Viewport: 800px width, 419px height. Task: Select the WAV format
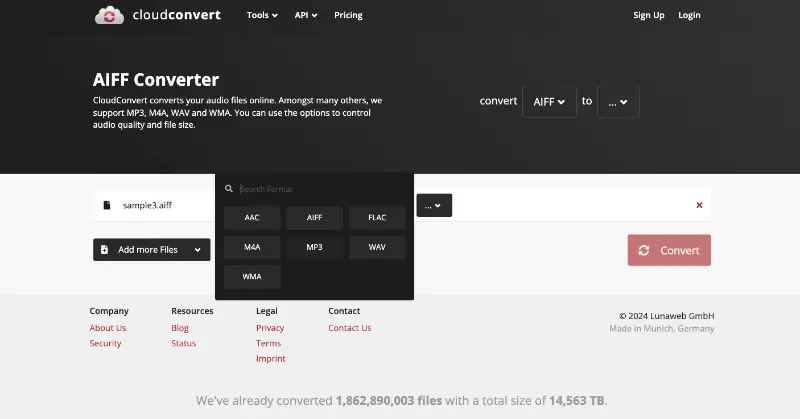377,247
